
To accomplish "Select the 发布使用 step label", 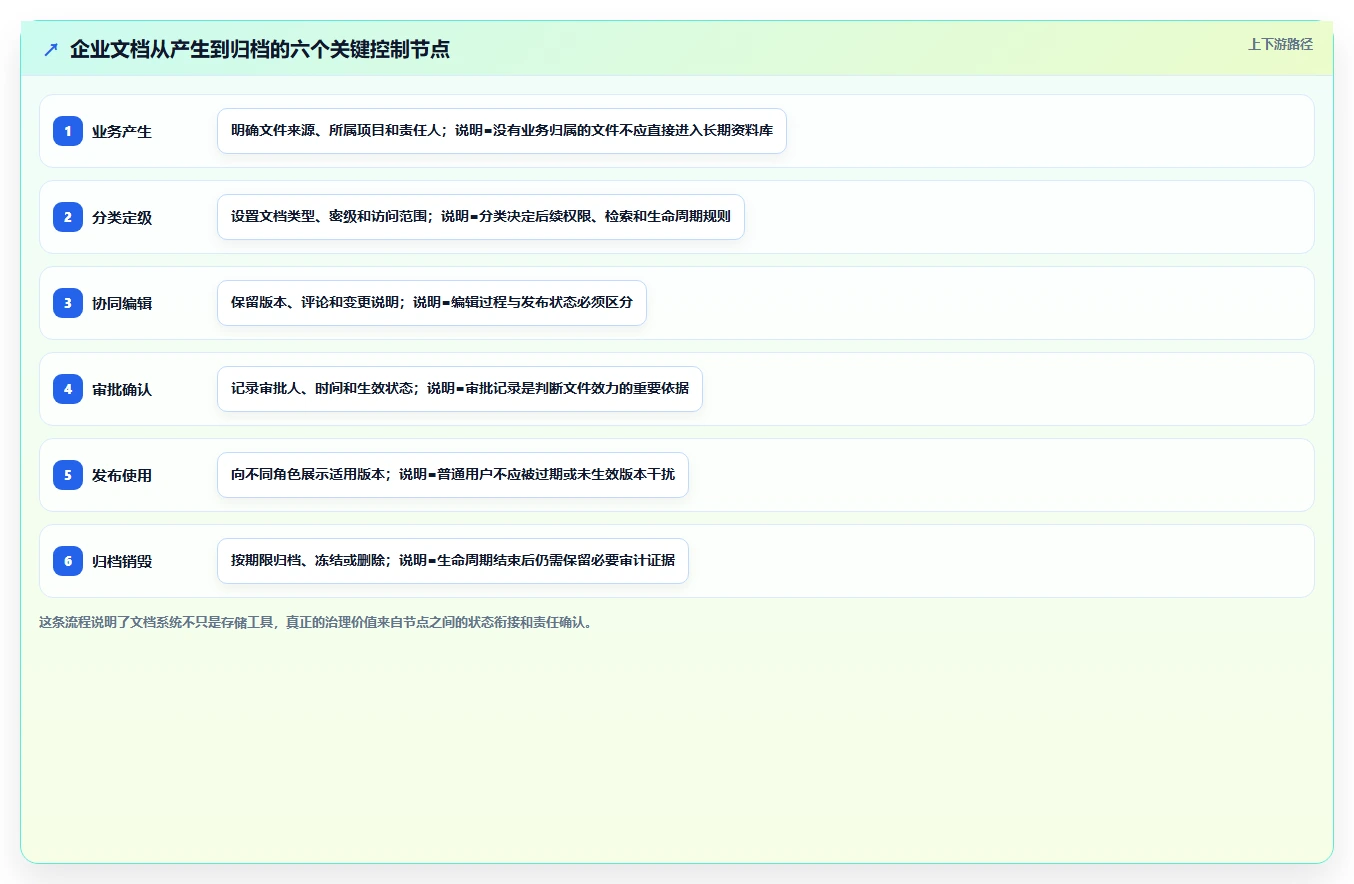I will (122, 475).
